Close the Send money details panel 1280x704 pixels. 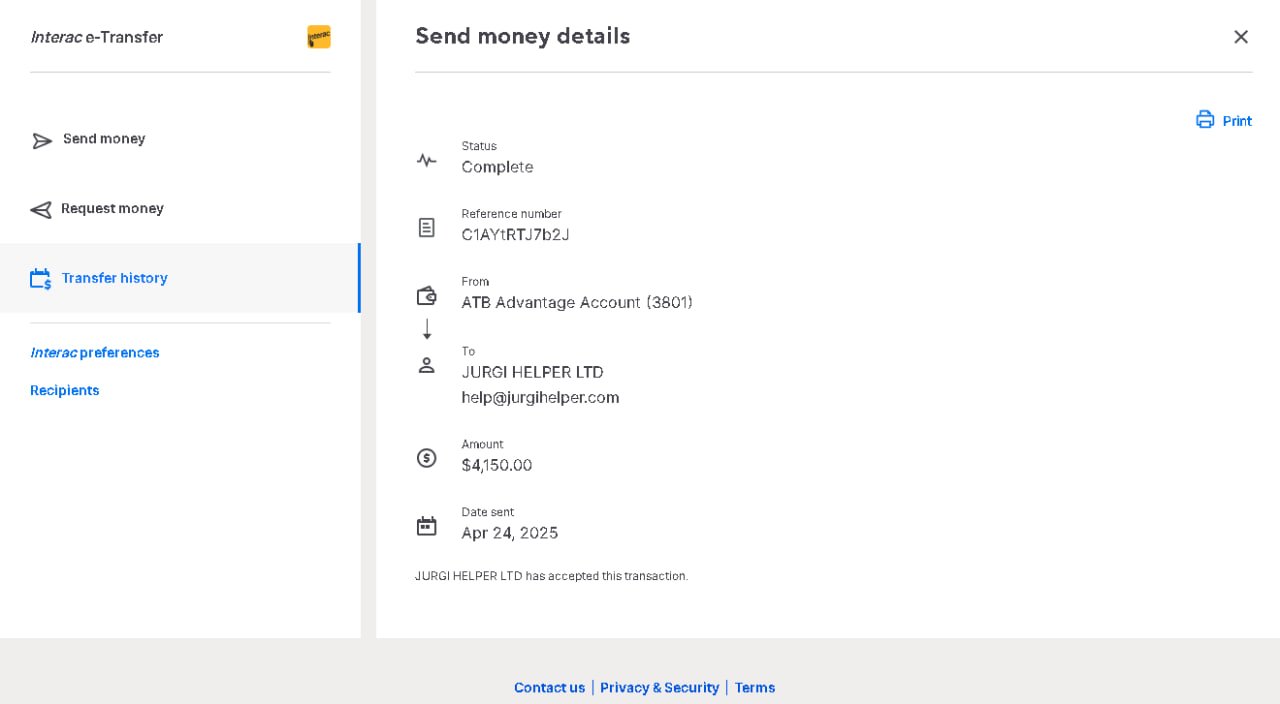[1241, 37]
